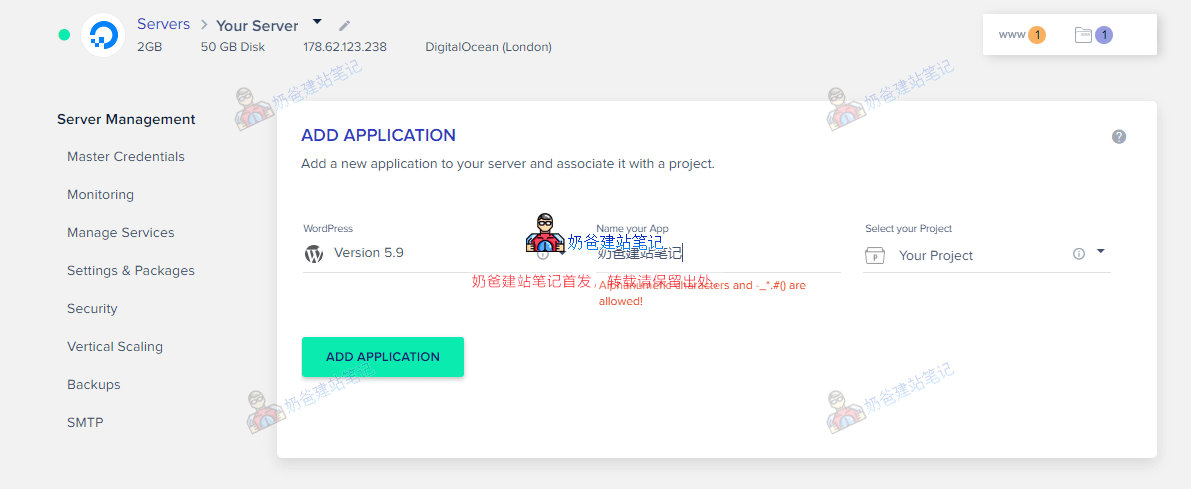Click the project box icon
This screenshot has height=489, width=1191.
coord(876,256)
